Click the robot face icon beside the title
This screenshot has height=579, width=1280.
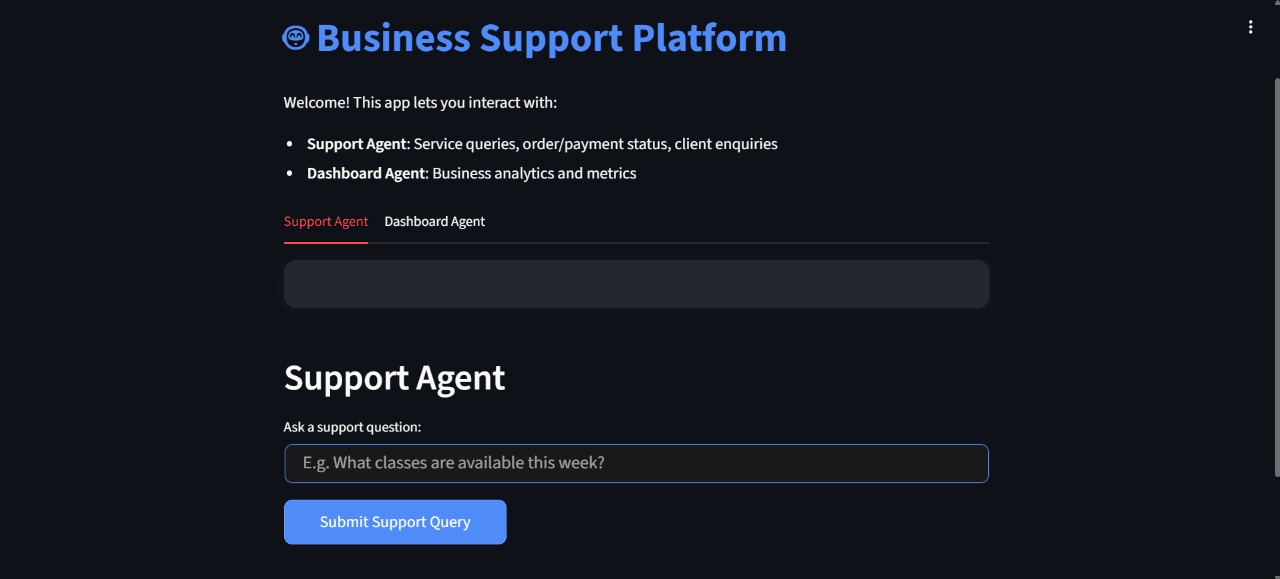point(295,37)
